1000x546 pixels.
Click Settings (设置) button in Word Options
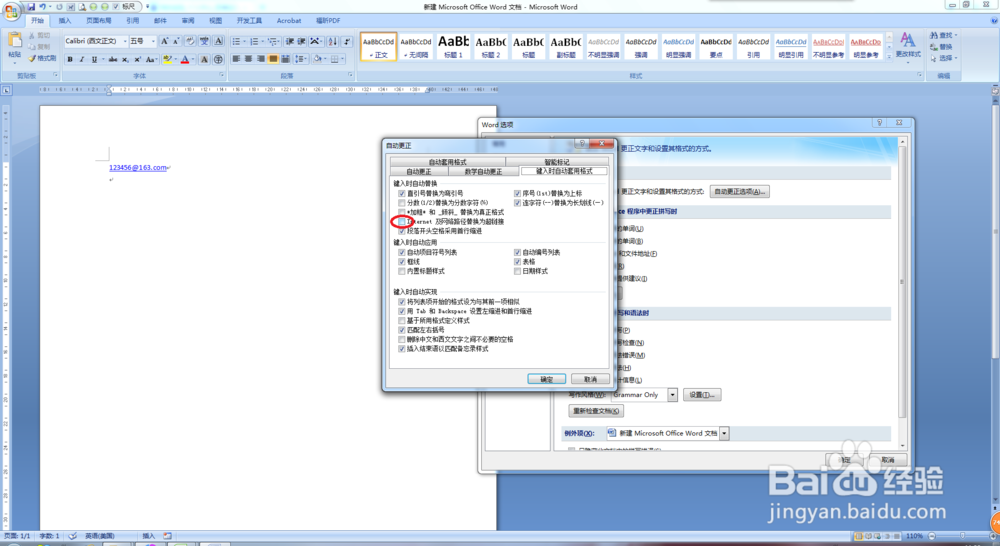pos(702,395)
